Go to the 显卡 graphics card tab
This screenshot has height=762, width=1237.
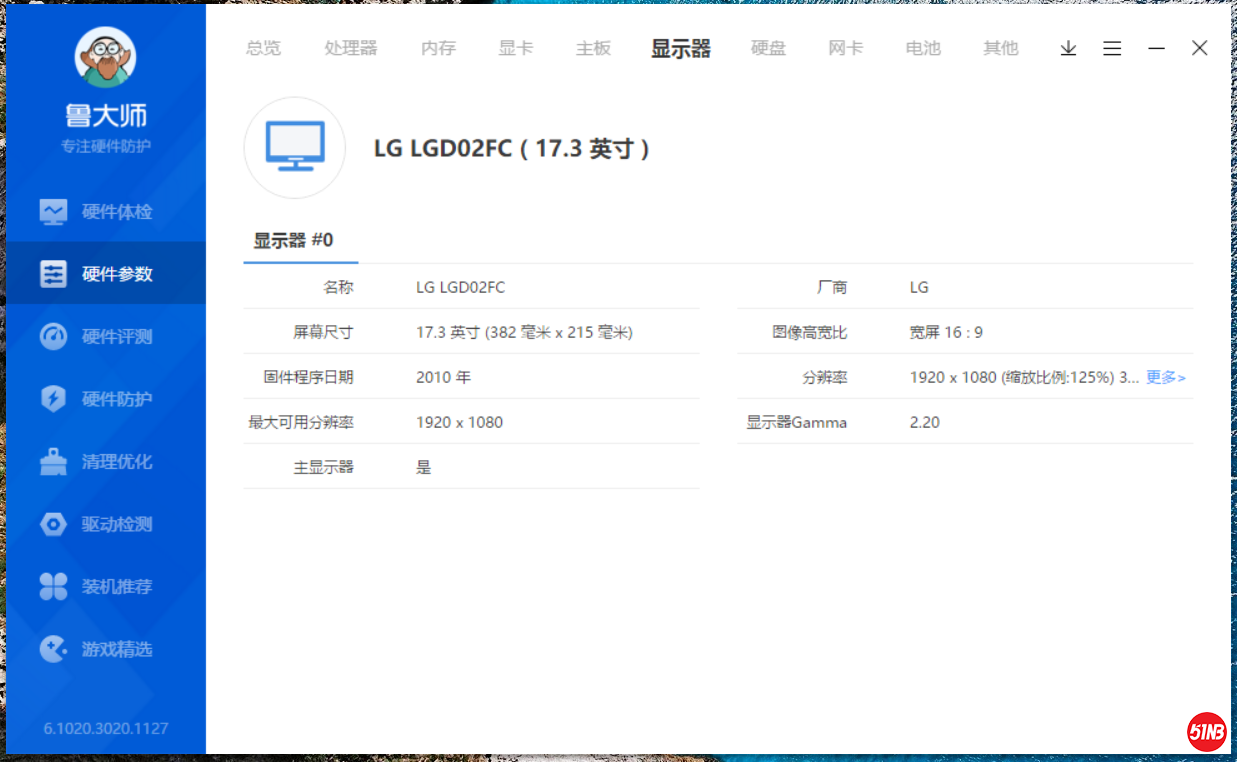516,48
